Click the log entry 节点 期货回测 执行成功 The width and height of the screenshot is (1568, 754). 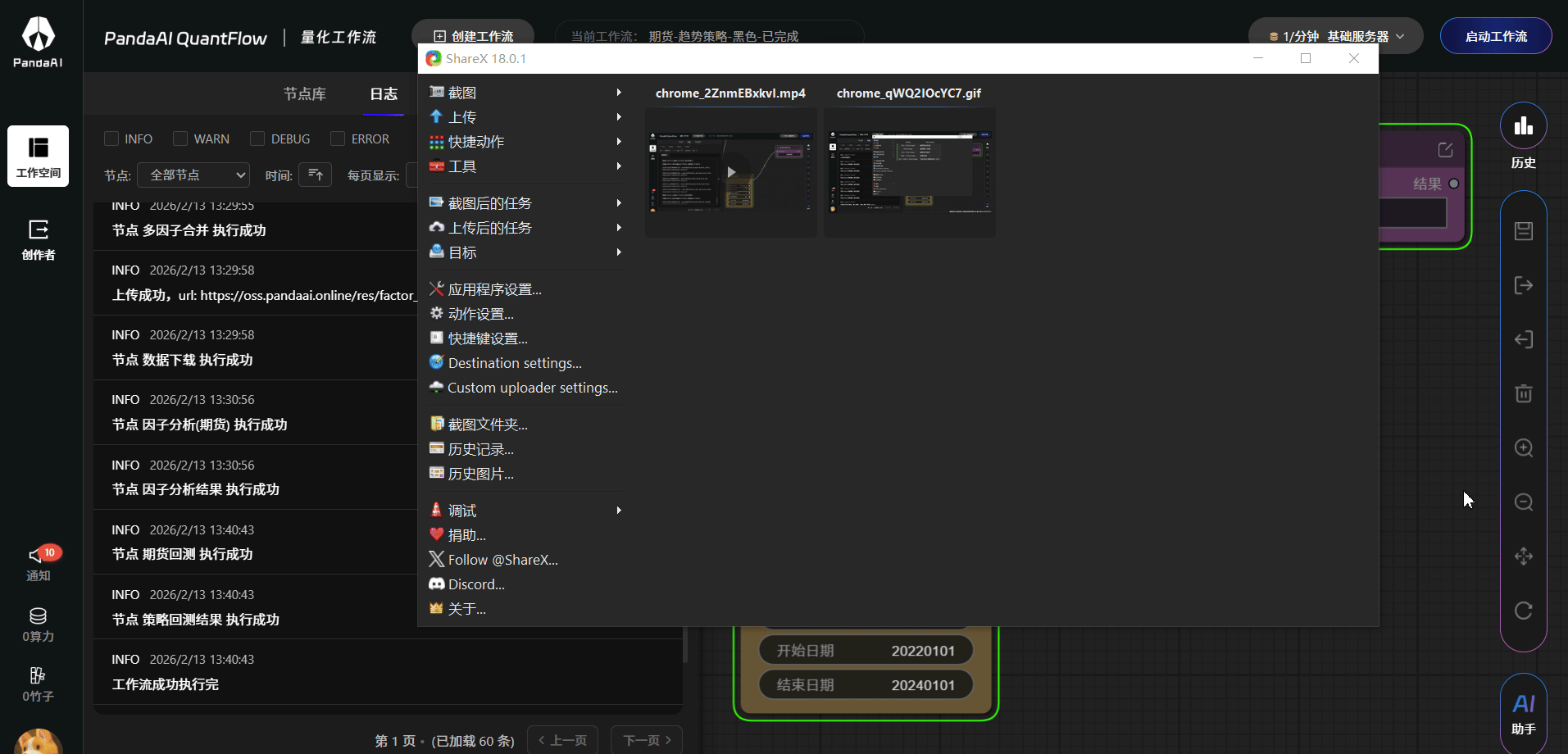(182, 554)
